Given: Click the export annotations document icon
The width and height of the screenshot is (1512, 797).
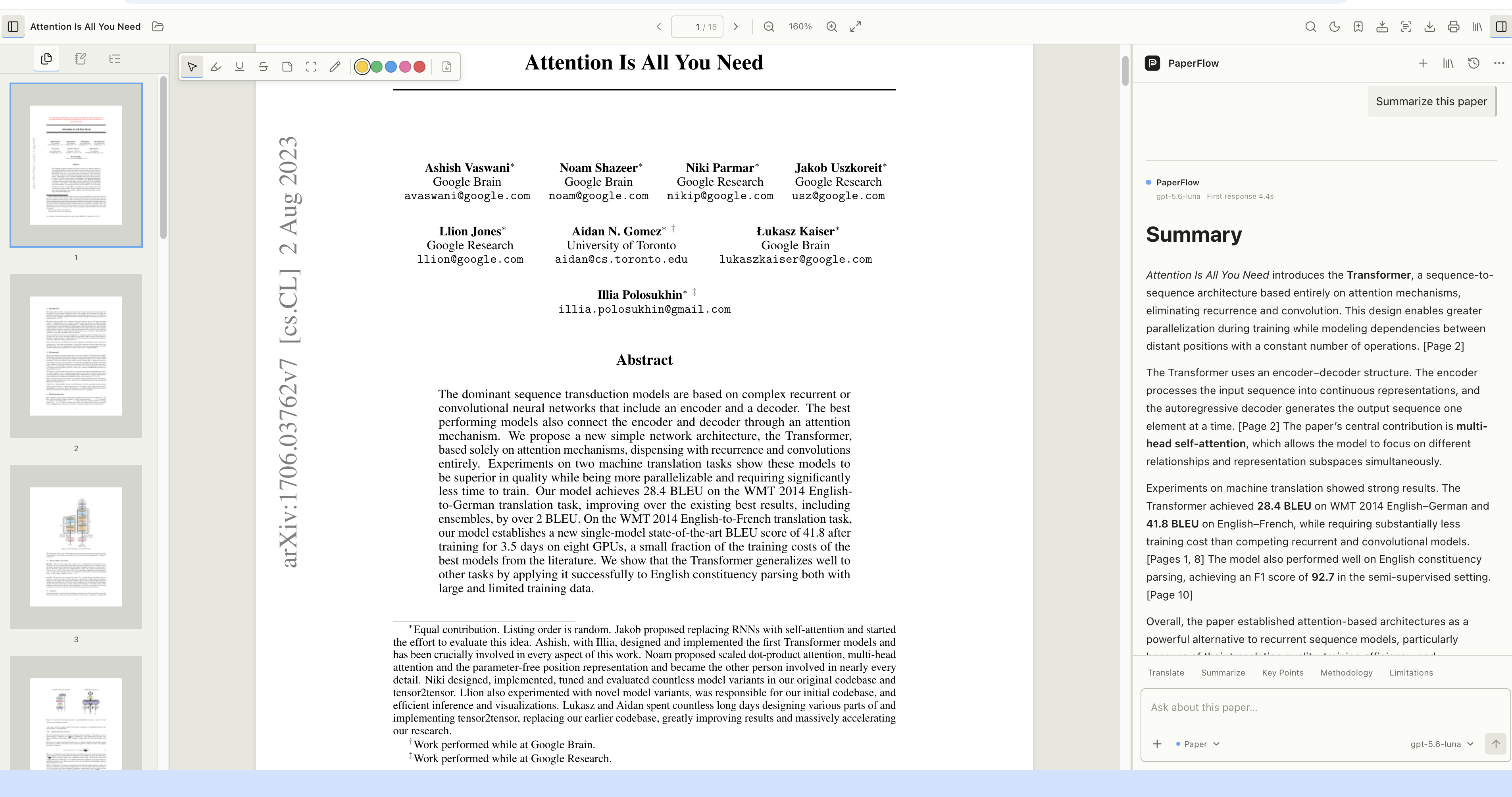Looking at the screenshot, I should click(x=447, y=67).
